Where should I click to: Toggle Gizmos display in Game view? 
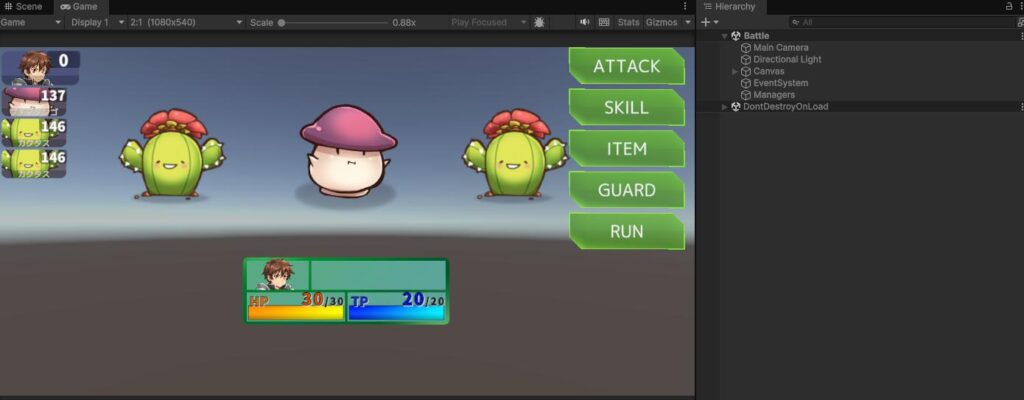coord(662,22)
